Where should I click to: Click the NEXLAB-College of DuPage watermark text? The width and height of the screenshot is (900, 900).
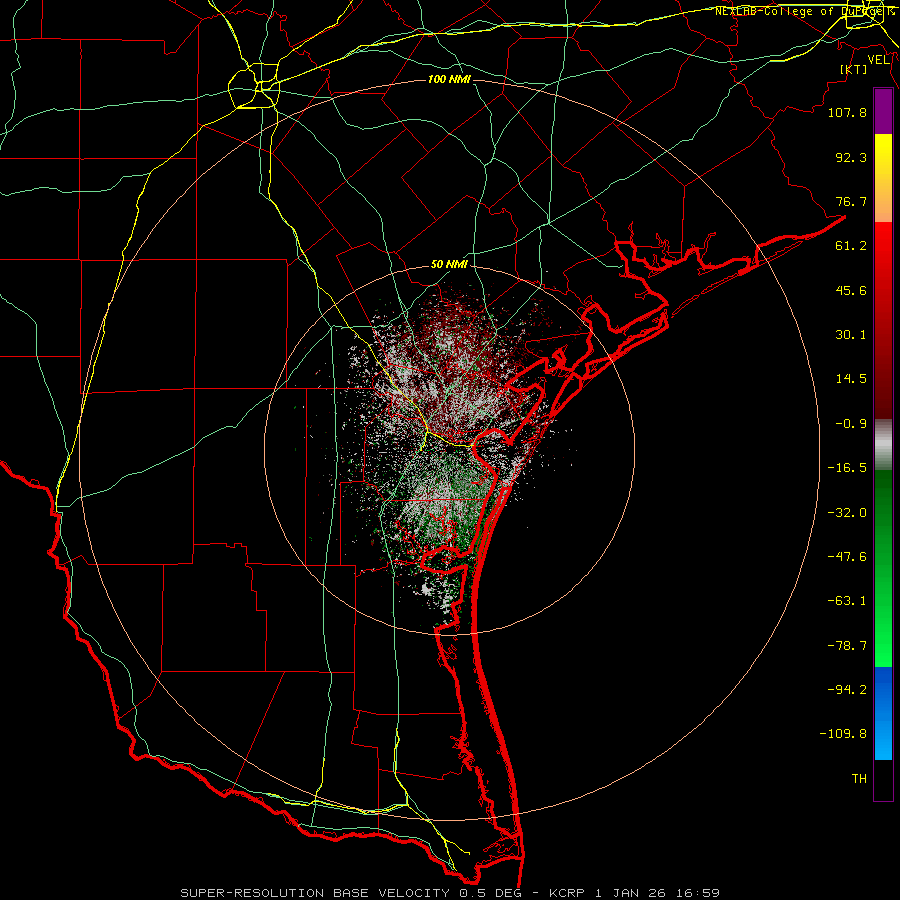(804, 11)
